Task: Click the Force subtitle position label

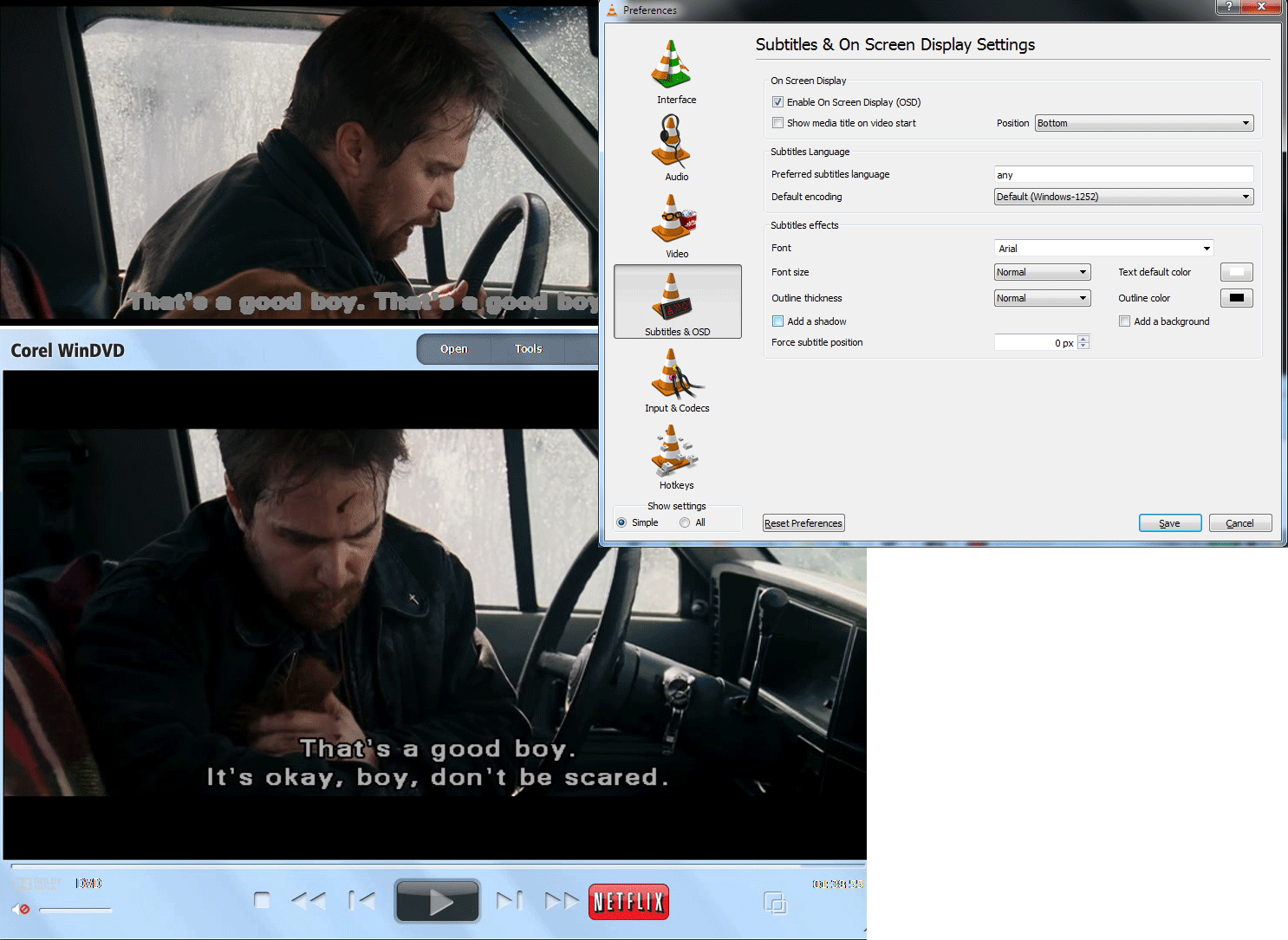Action: (817, 342)
